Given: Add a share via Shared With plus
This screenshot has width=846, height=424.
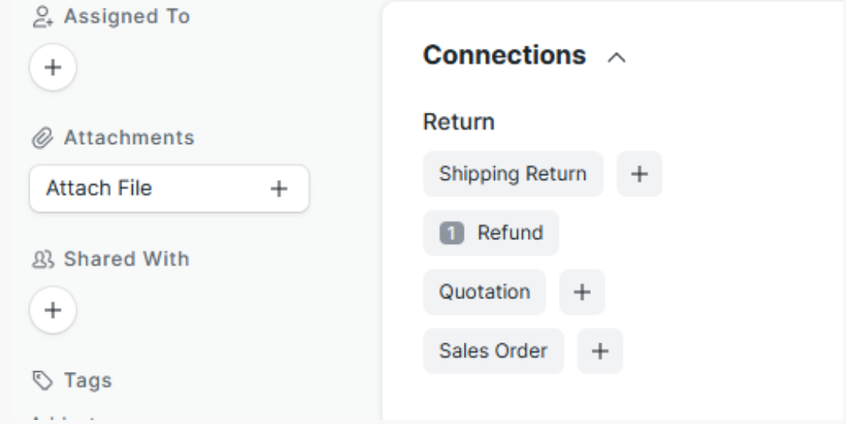Looking at the screenshot, I should tap(53, 309).
